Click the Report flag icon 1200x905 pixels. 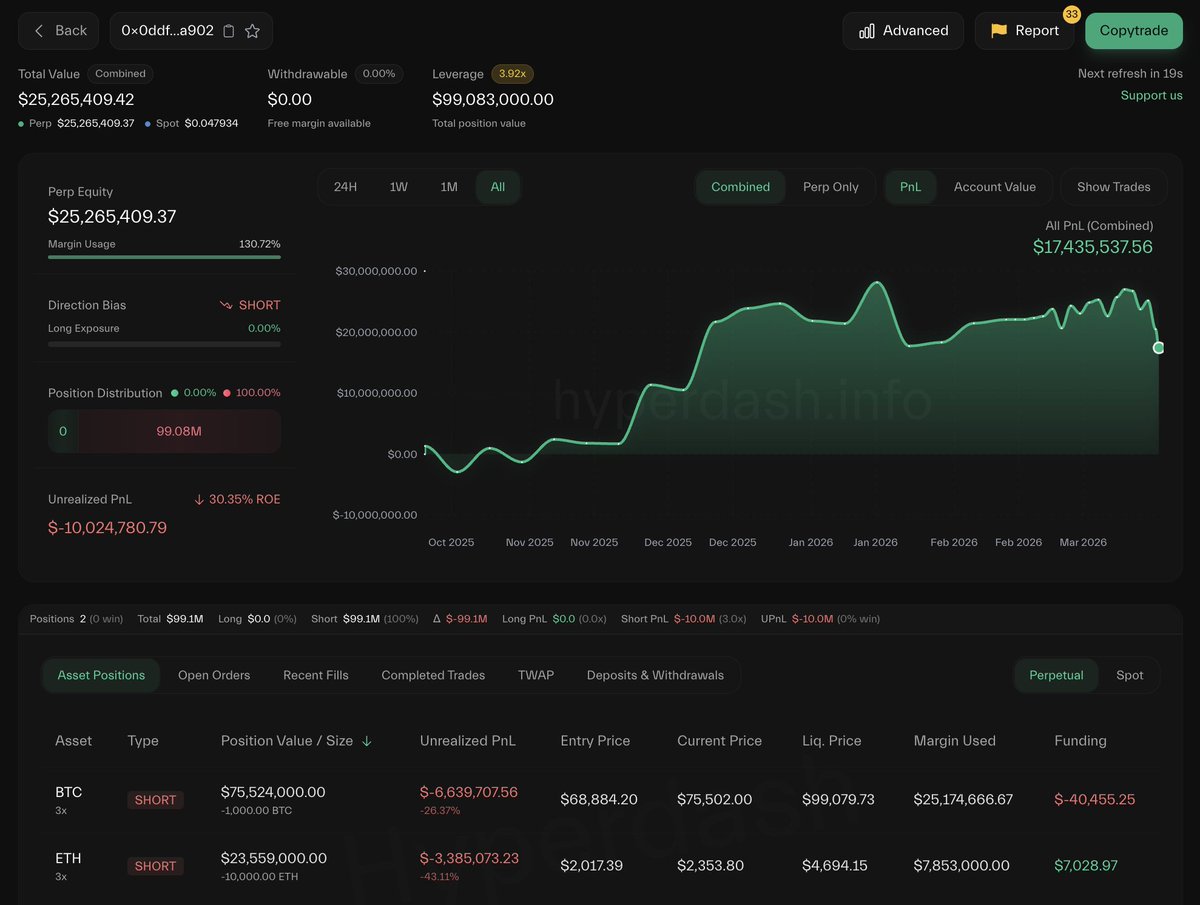[998, 31]
